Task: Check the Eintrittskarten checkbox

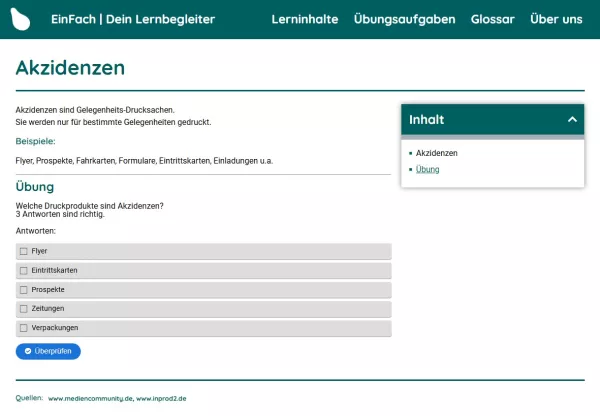Action: 24,271
